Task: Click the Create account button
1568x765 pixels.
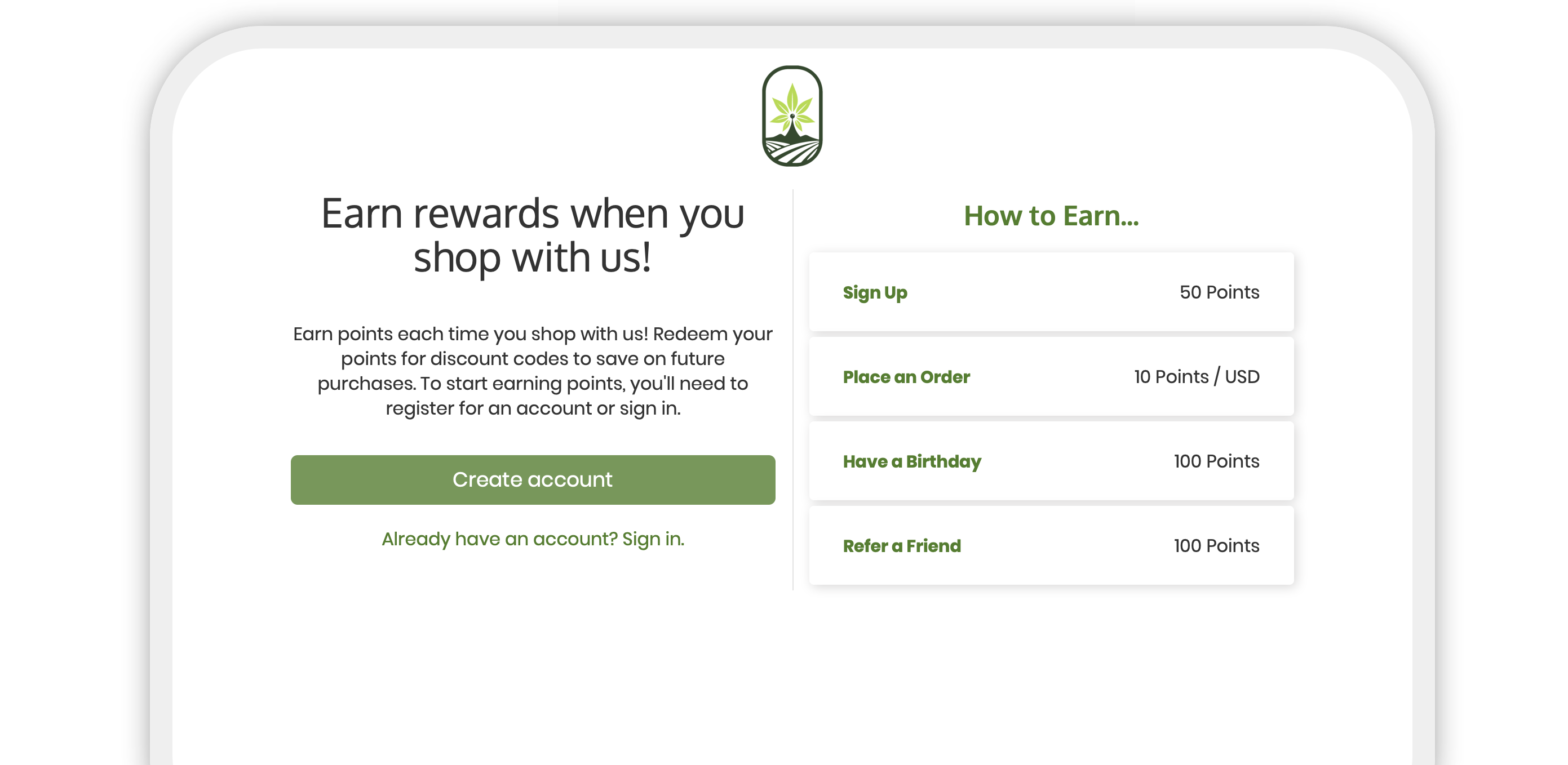Action: 533,479
